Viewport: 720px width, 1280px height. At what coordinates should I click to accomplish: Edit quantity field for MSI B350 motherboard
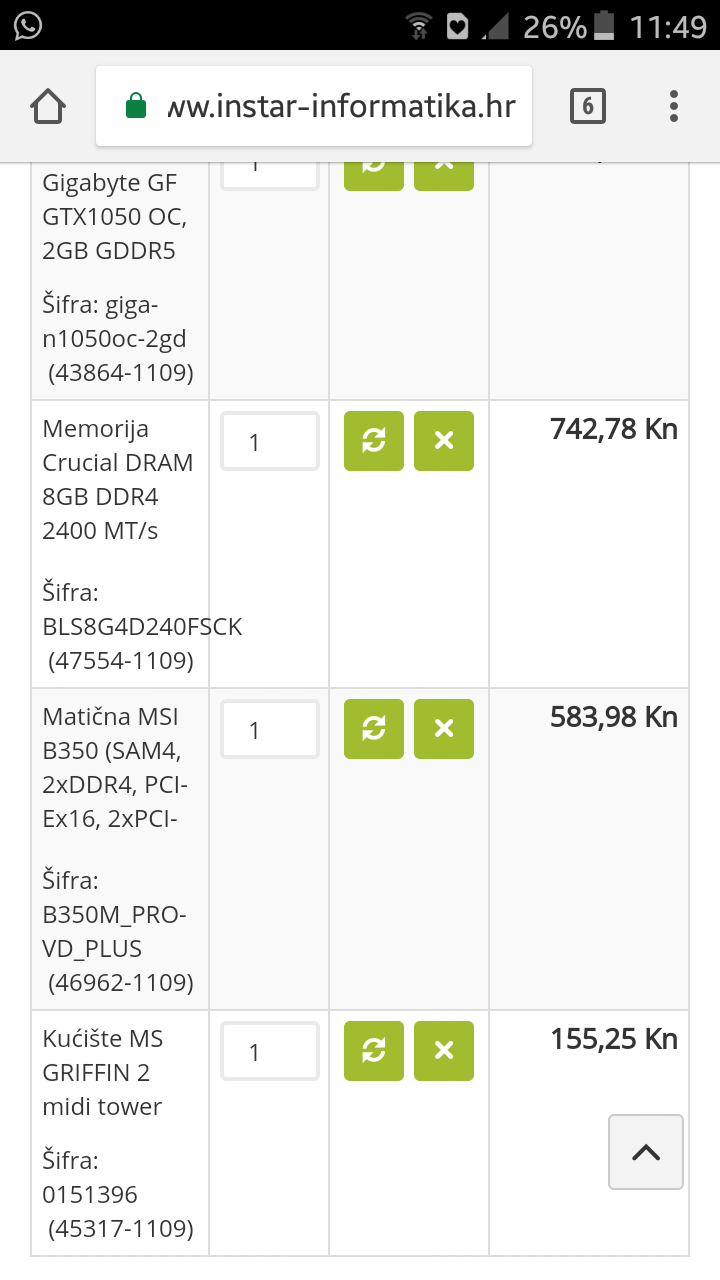pos(269,729)
